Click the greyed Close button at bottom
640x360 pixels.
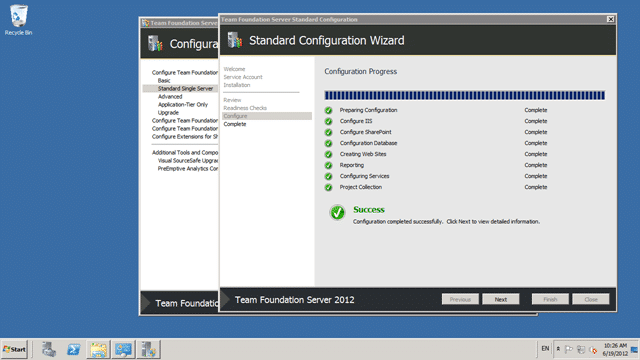coord(591,299)
